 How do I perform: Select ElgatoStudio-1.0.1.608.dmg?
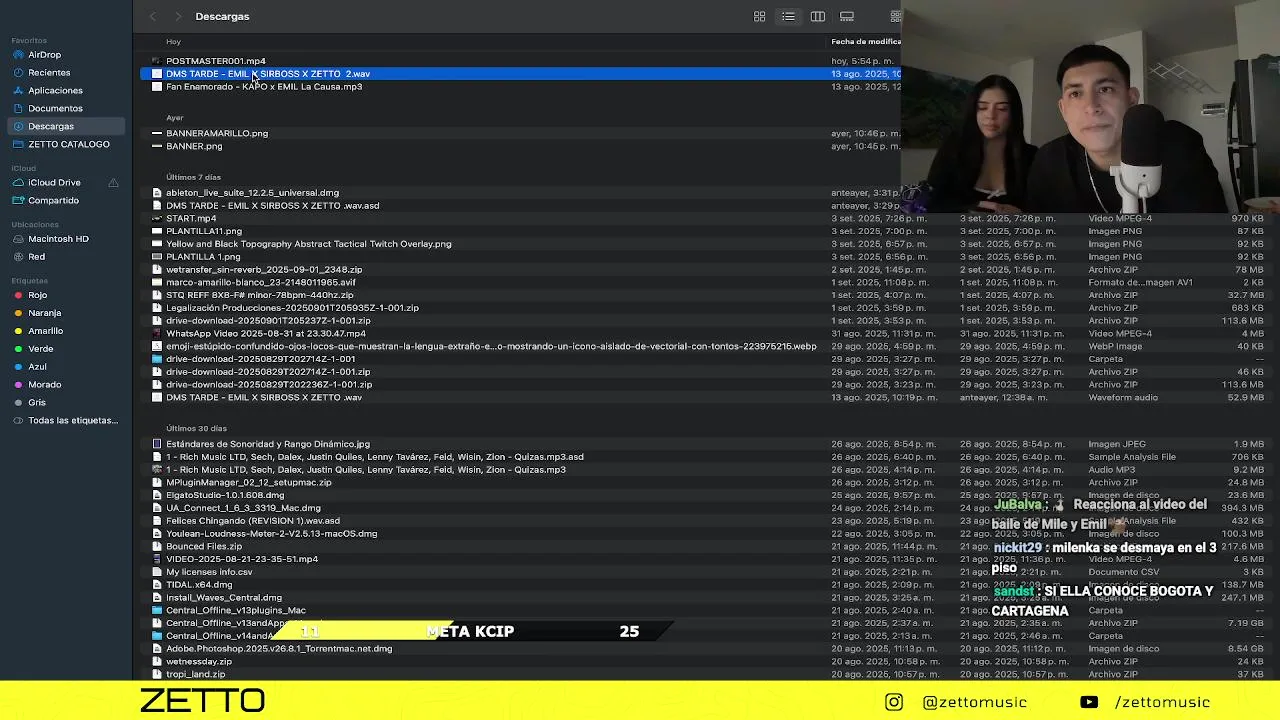pos(225,495)
